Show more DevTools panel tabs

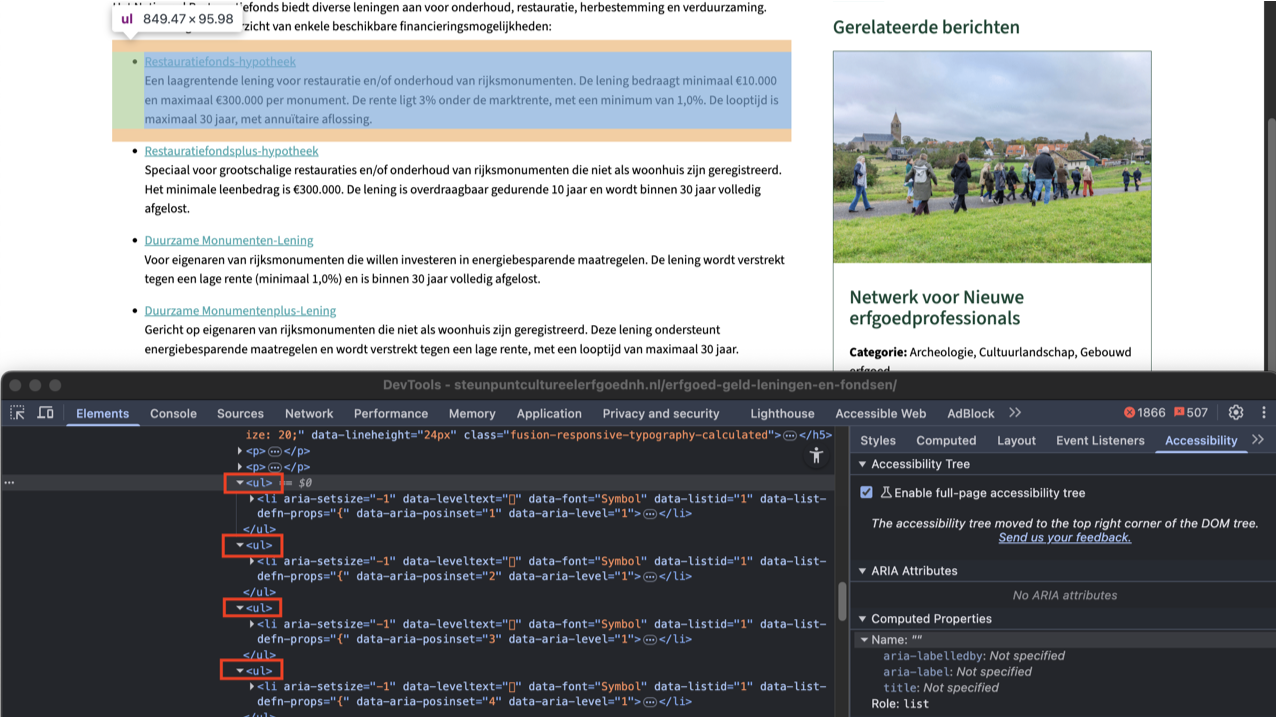1015,413
